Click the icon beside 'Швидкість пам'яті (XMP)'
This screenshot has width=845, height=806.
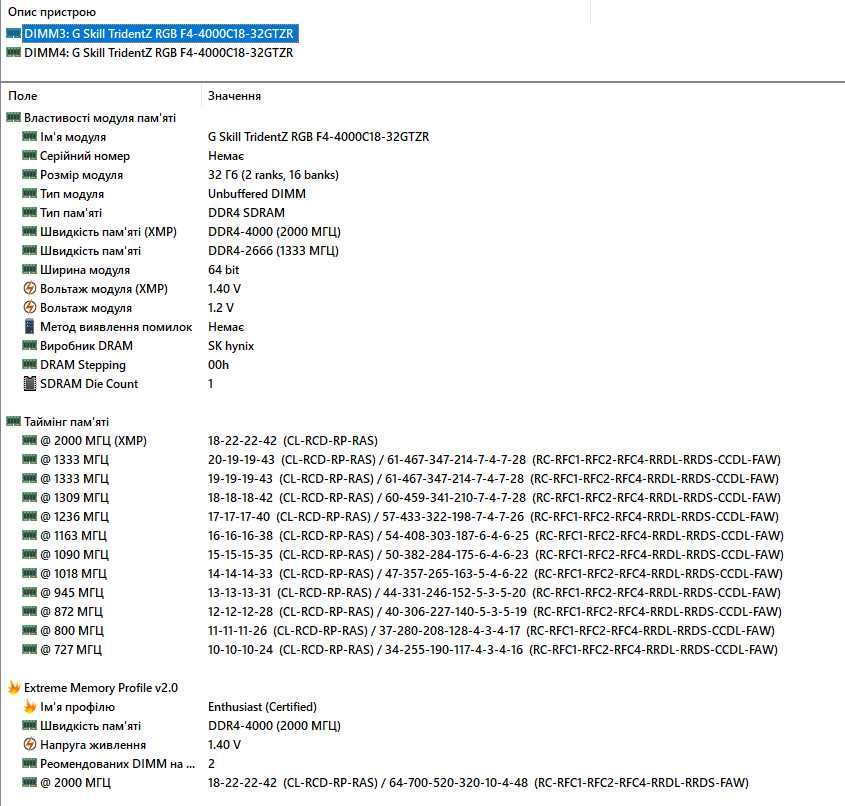point(30,231)
